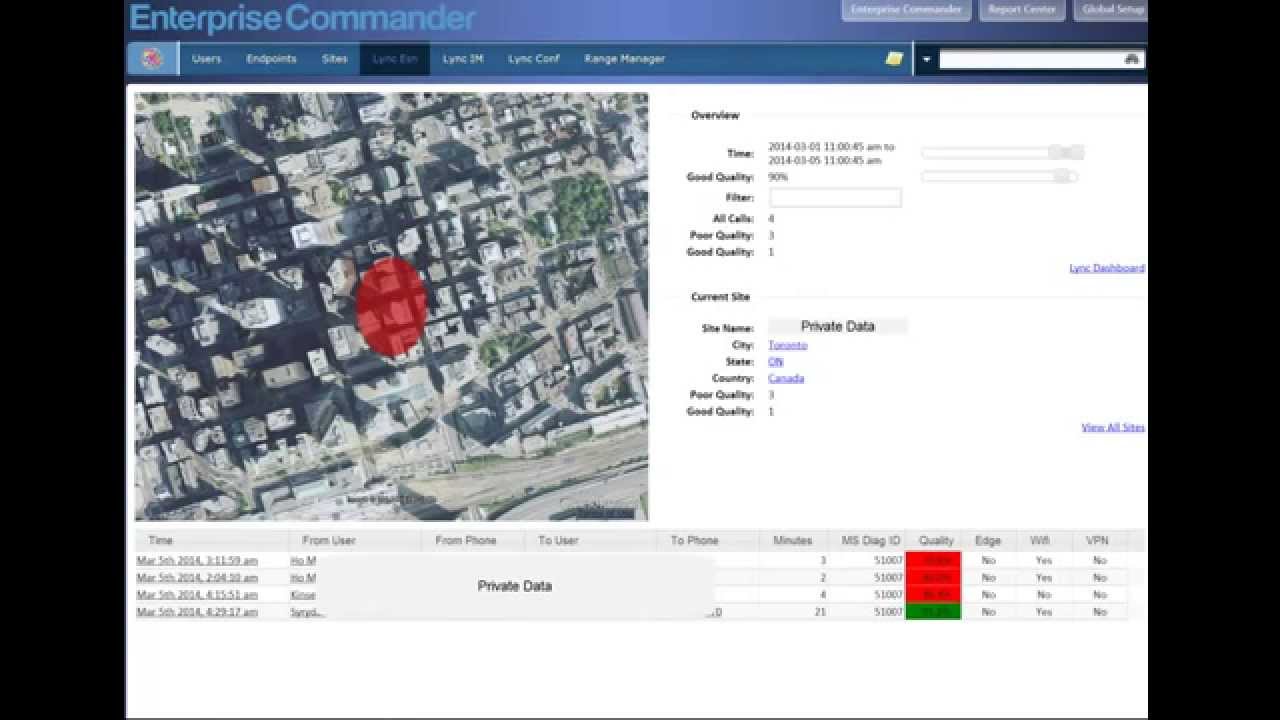
Task: Click the red site marker on map
Action: point(391,307)
